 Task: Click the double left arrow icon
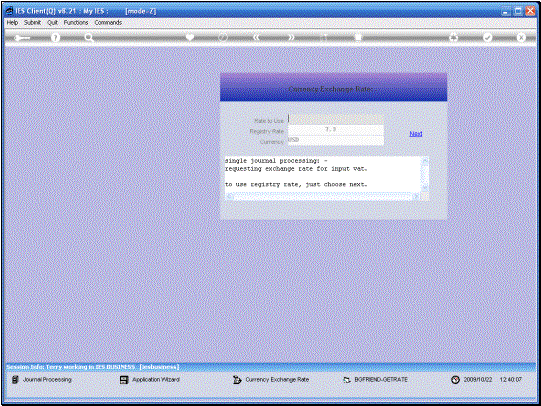256,37
